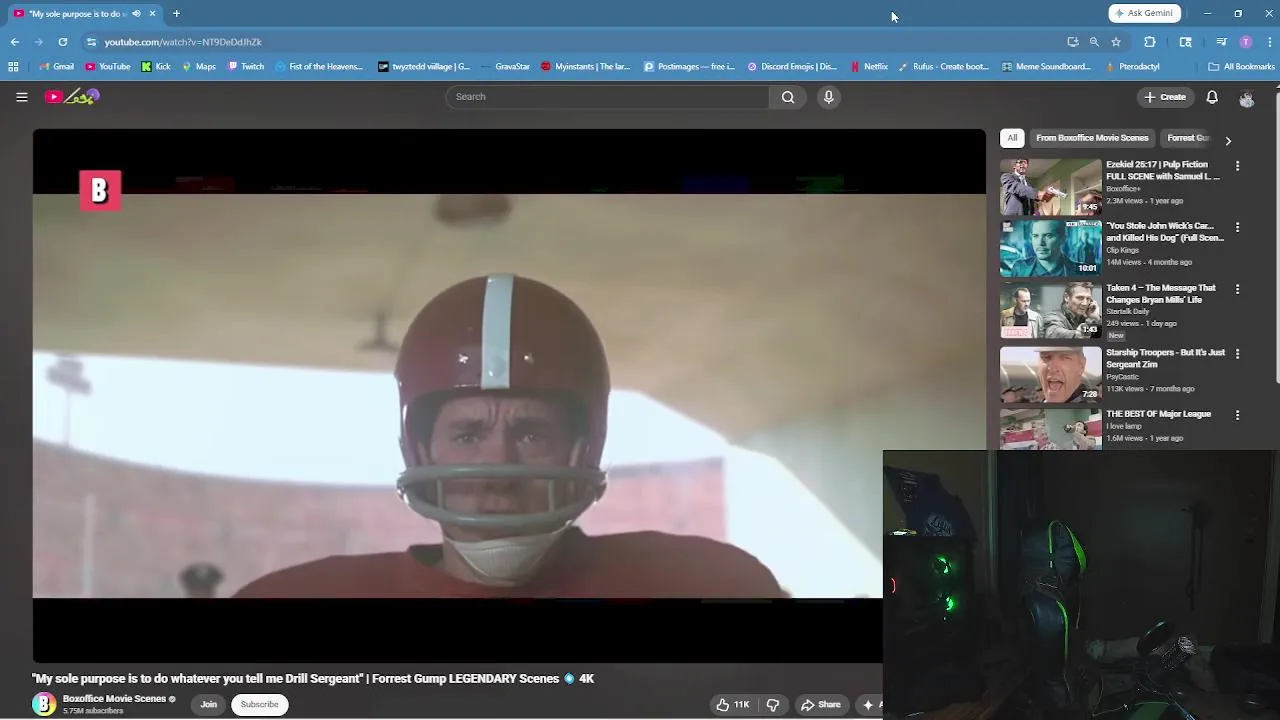This screenshot has width=1280, height=720.
Task: Open the YouTube account avatar menu
Action: [x=1246, y=98]
